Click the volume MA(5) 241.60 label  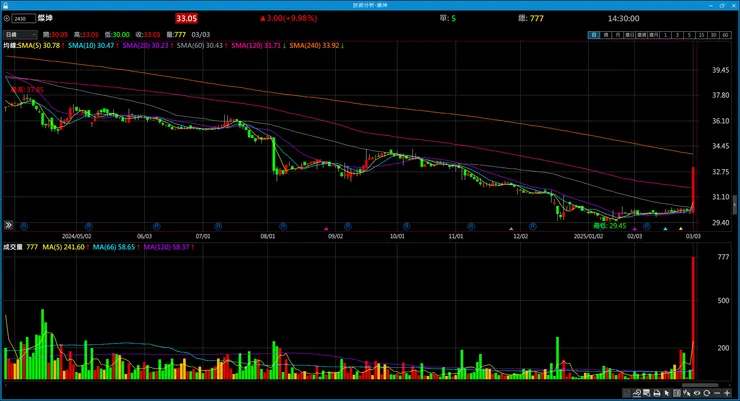(63, 247)
